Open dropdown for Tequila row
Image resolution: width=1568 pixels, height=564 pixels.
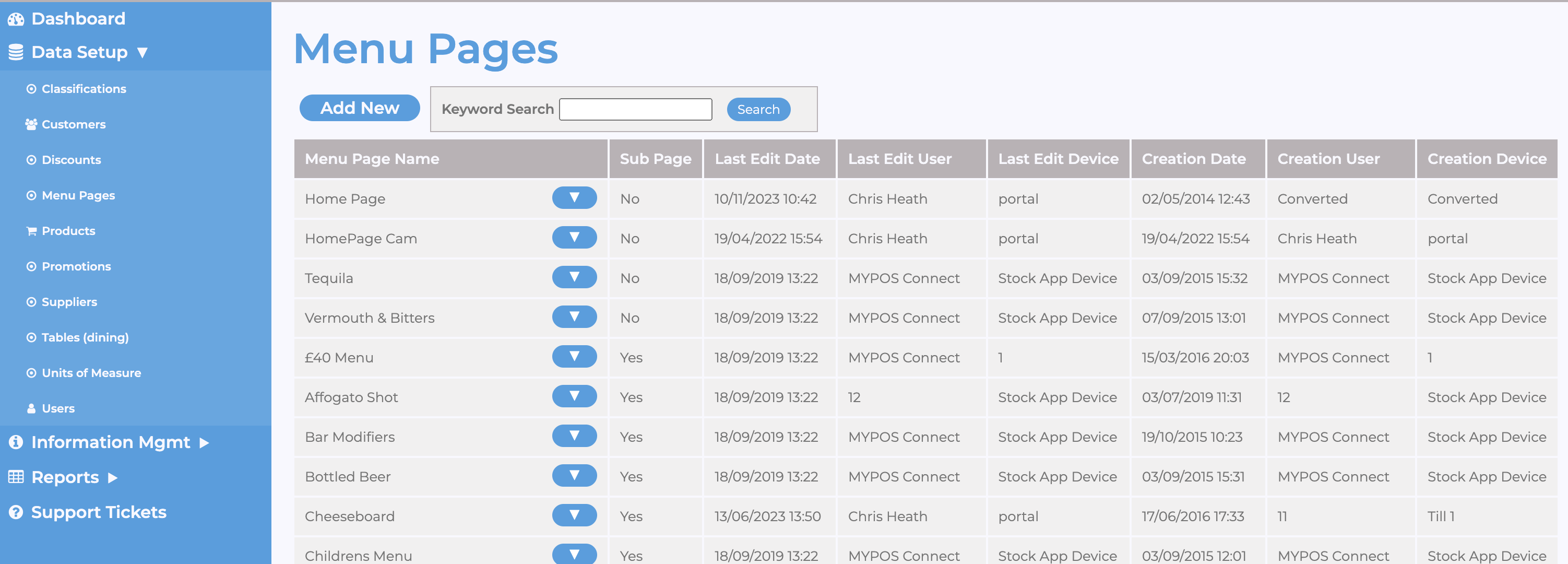click(x=574, y=277)
